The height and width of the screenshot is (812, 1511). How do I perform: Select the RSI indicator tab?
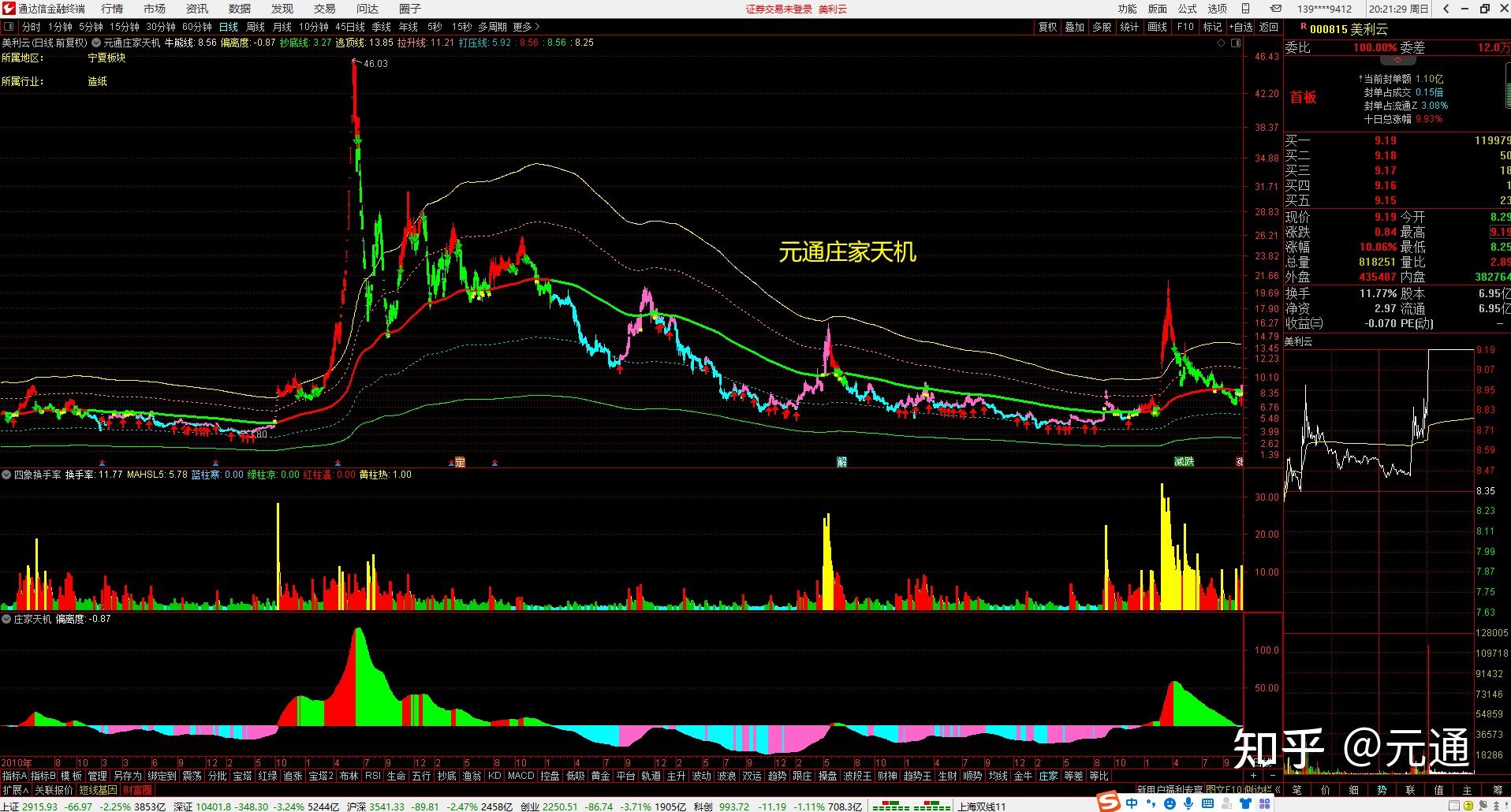point(373,776)
